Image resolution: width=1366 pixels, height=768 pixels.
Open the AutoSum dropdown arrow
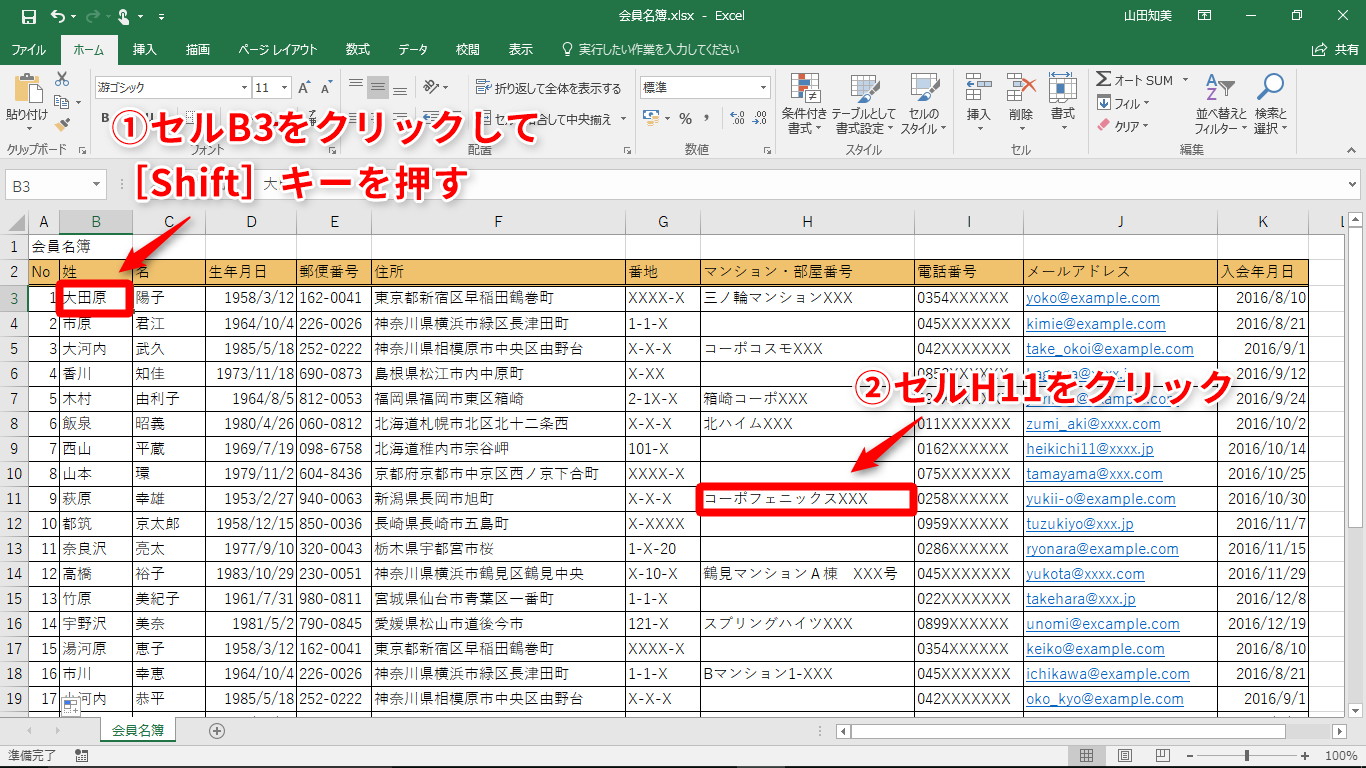coord(1185,80)
